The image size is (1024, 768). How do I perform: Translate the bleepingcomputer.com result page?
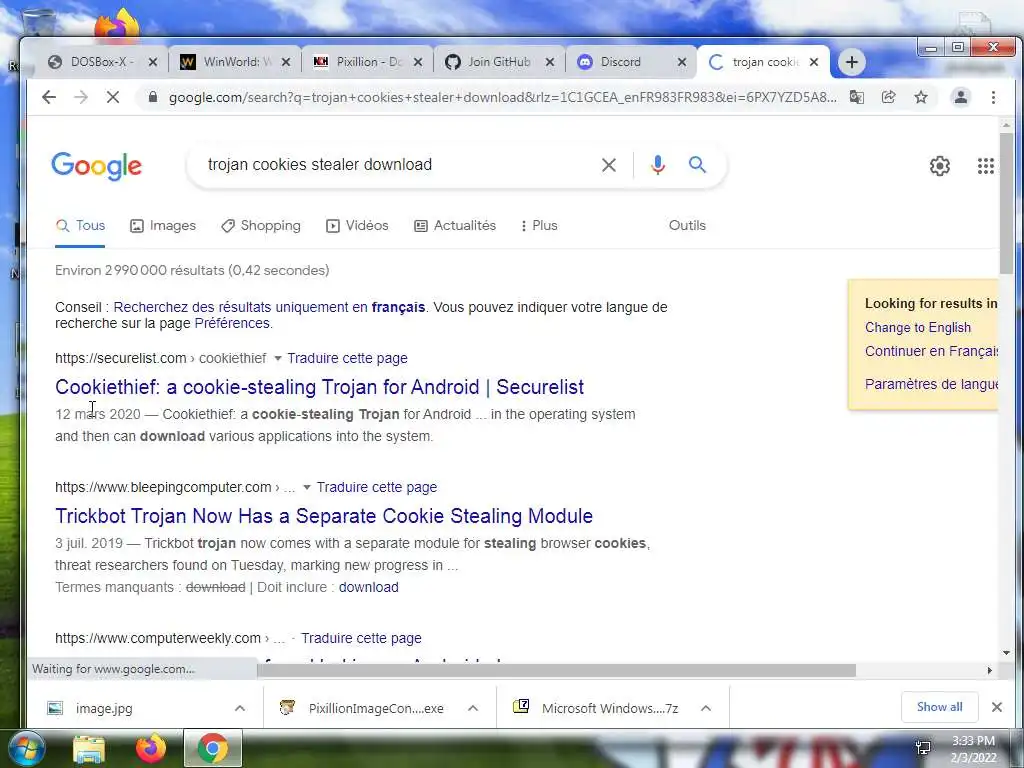pos(377,488)
